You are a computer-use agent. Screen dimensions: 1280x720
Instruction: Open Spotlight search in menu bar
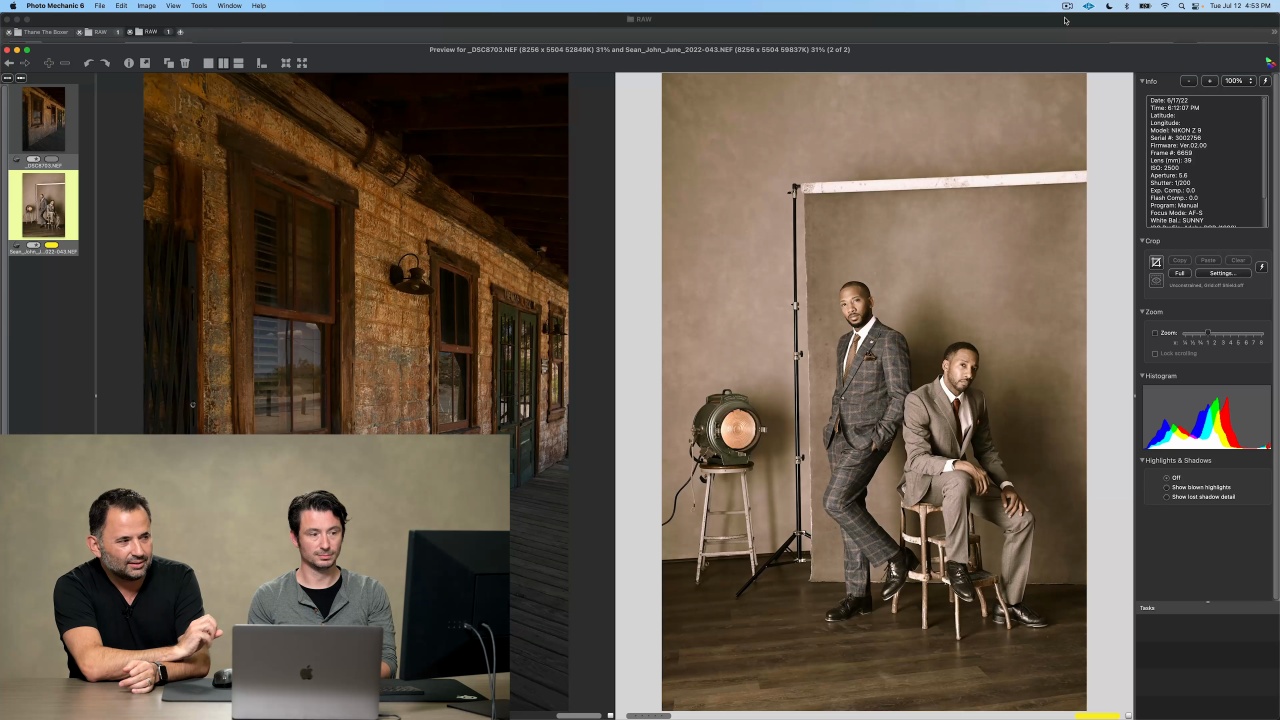pyautogui.click(x=1182, y=6)
